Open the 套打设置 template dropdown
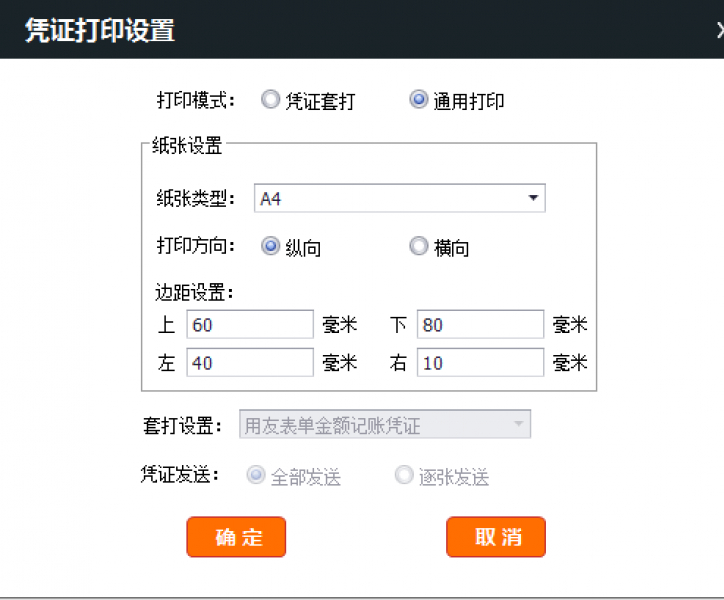The image size is (724, 600). [x=385, y=425]
